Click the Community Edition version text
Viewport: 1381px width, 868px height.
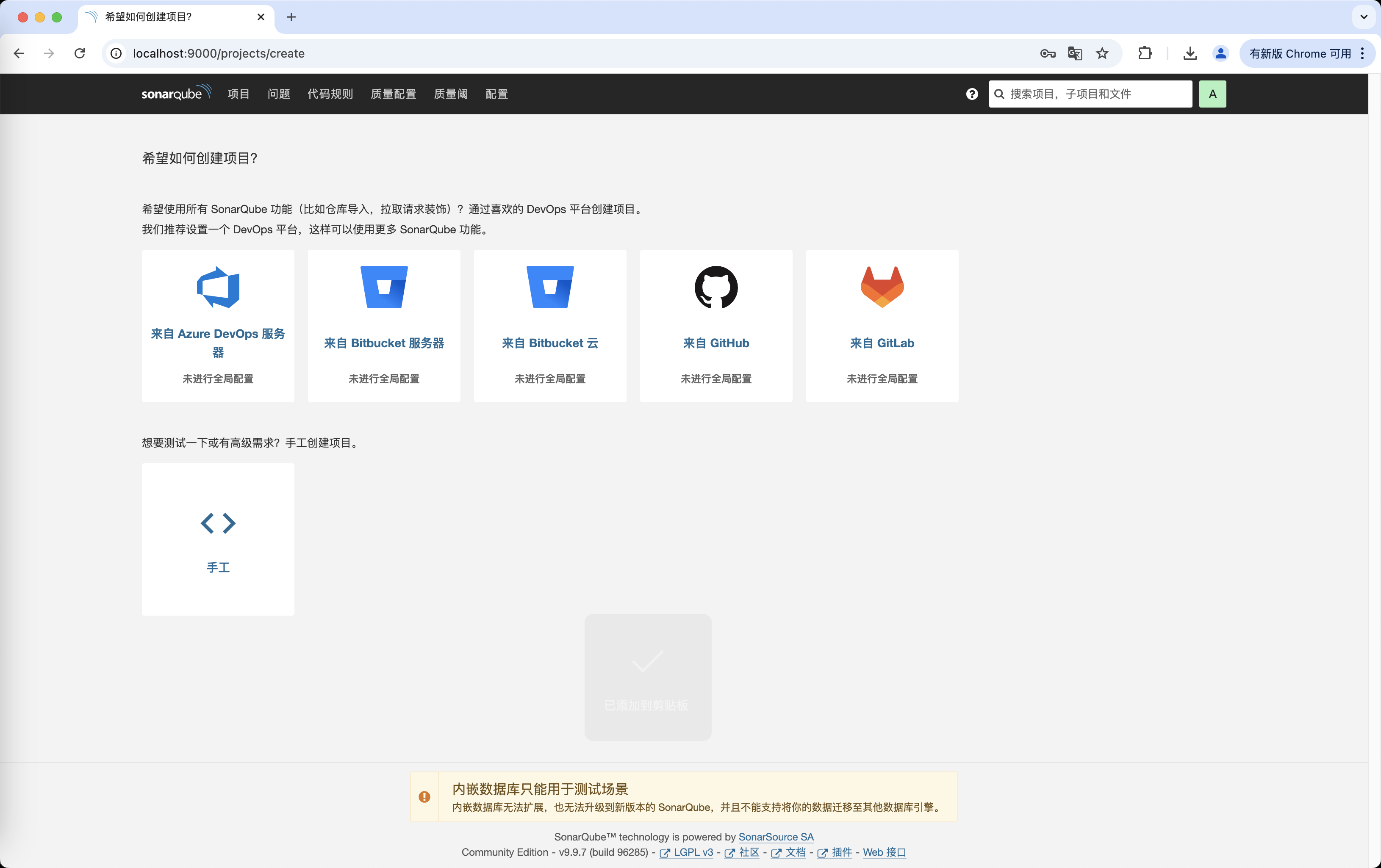point(555,852)
